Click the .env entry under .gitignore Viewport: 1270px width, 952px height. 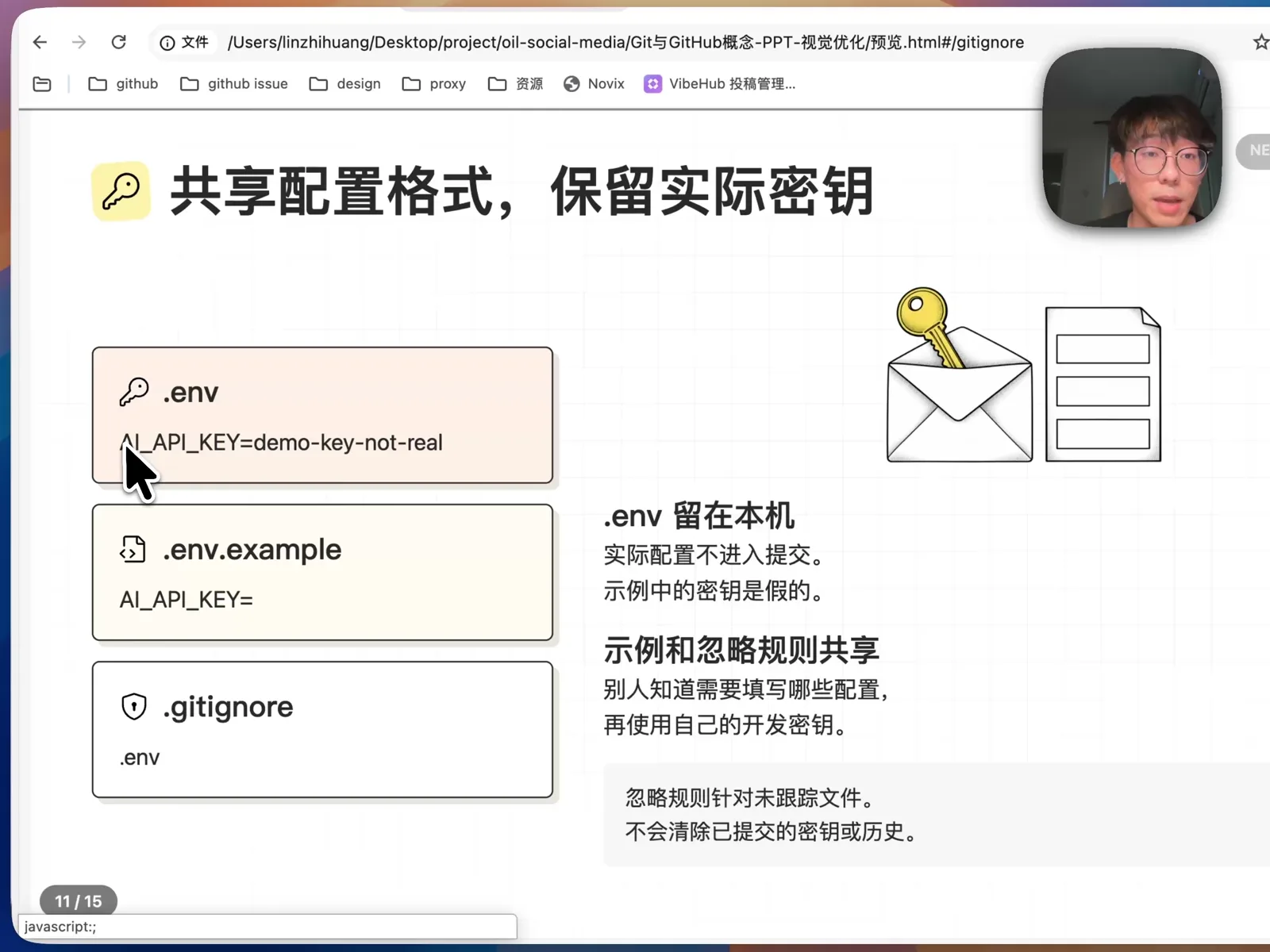[x=140, y=758]
